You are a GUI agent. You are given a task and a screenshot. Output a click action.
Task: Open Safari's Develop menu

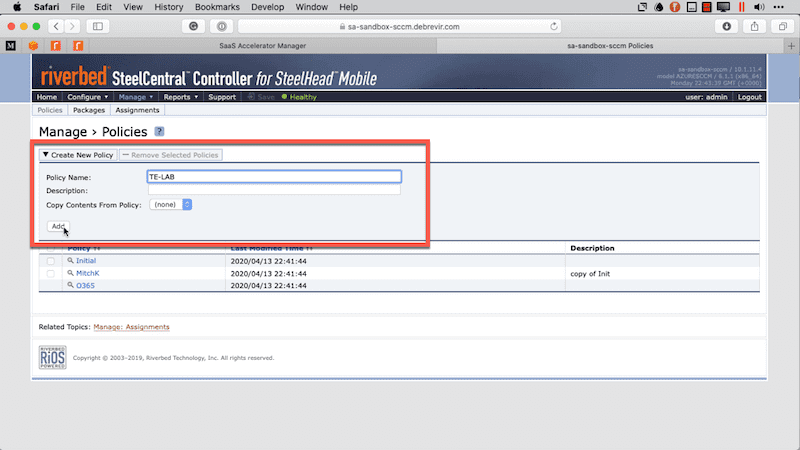(x=267, y=7)
